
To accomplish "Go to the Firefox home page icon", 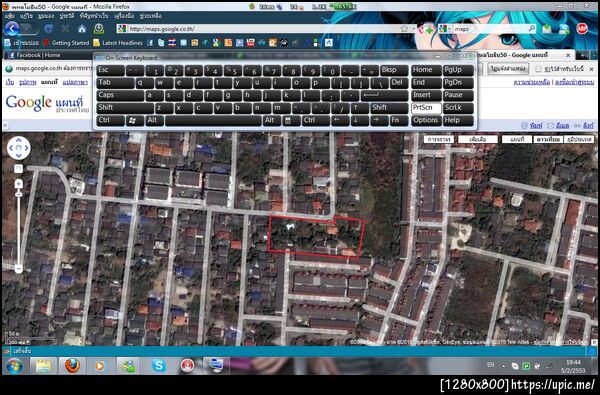I will point(82,29).
